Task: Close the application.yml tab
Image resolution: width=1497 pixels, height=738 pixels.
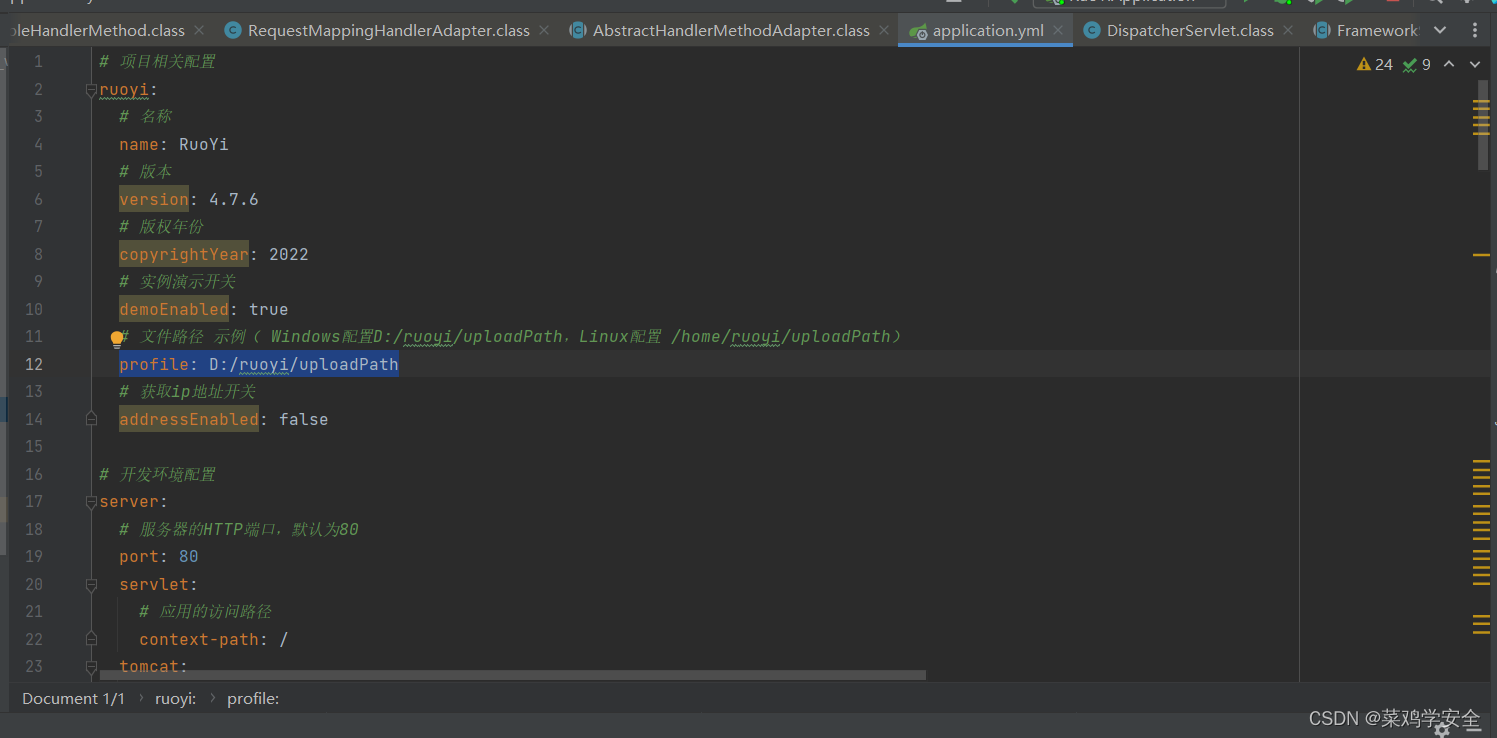Action: pyautogui.click(x=1058, y=30)
